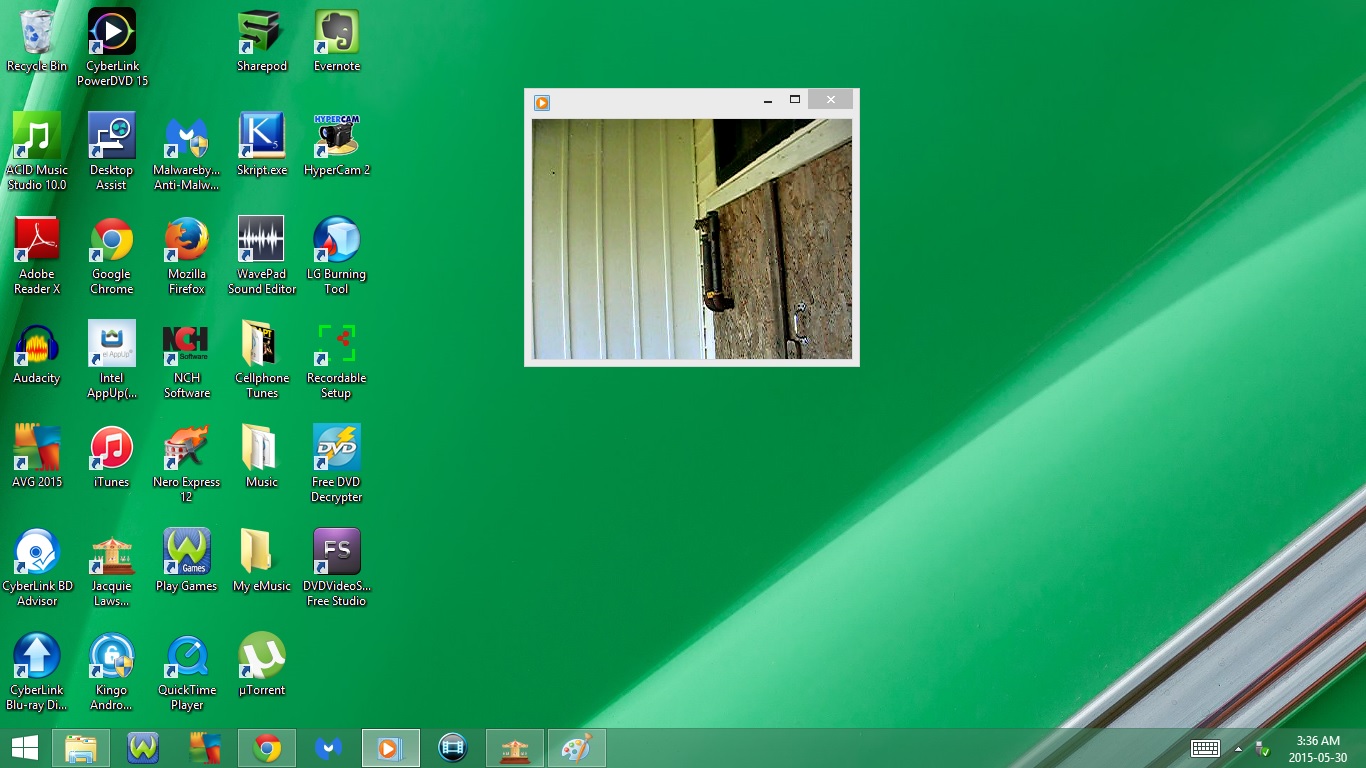Image resolution: width=1366 pixels, height=768 pixels.
Task: Show hidden tray icons arrow
Action: [1239, 748]
